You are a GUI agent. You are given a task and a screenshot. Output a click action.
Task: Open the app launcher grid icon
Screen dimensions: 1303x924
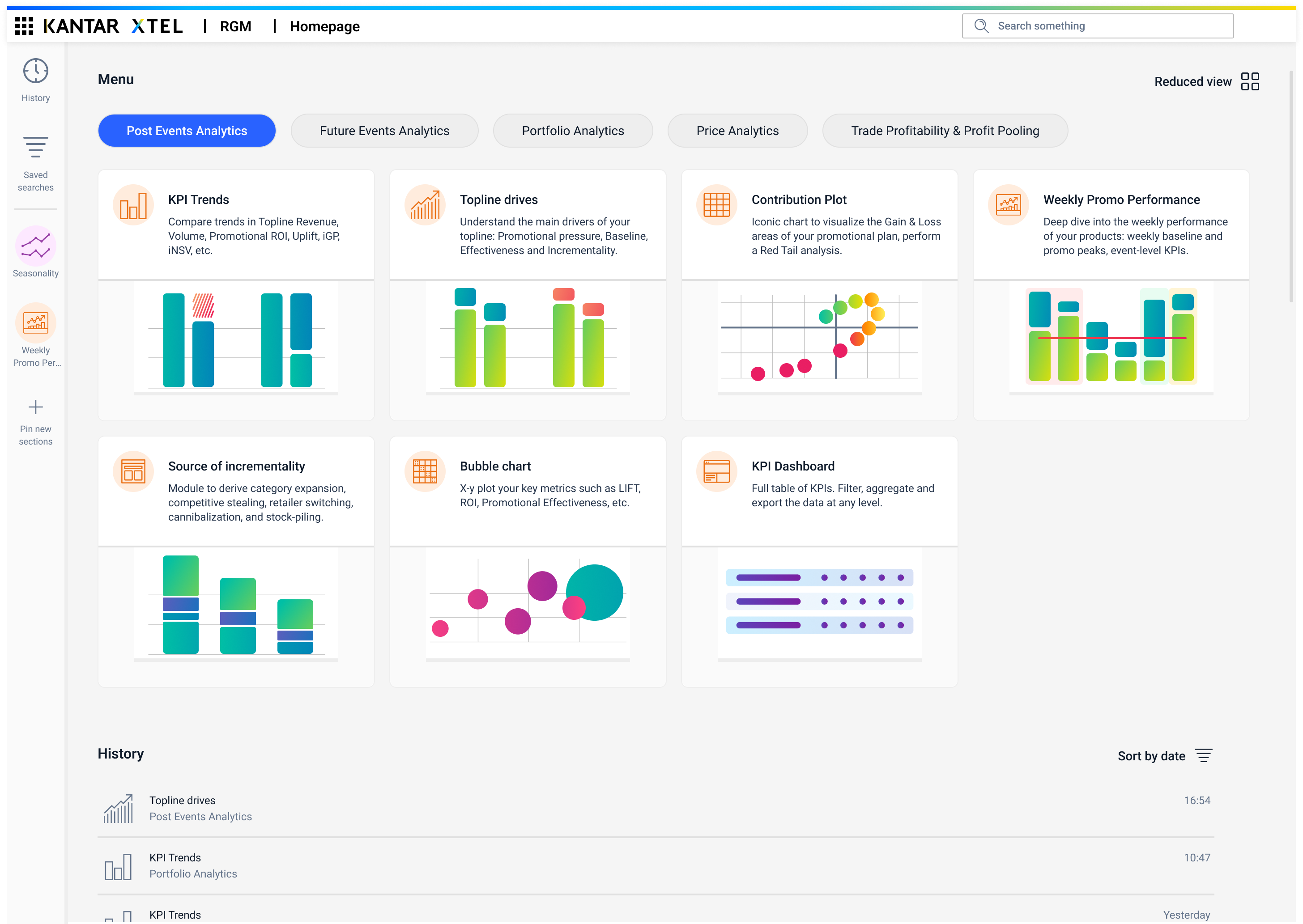[x=24, y=26]
